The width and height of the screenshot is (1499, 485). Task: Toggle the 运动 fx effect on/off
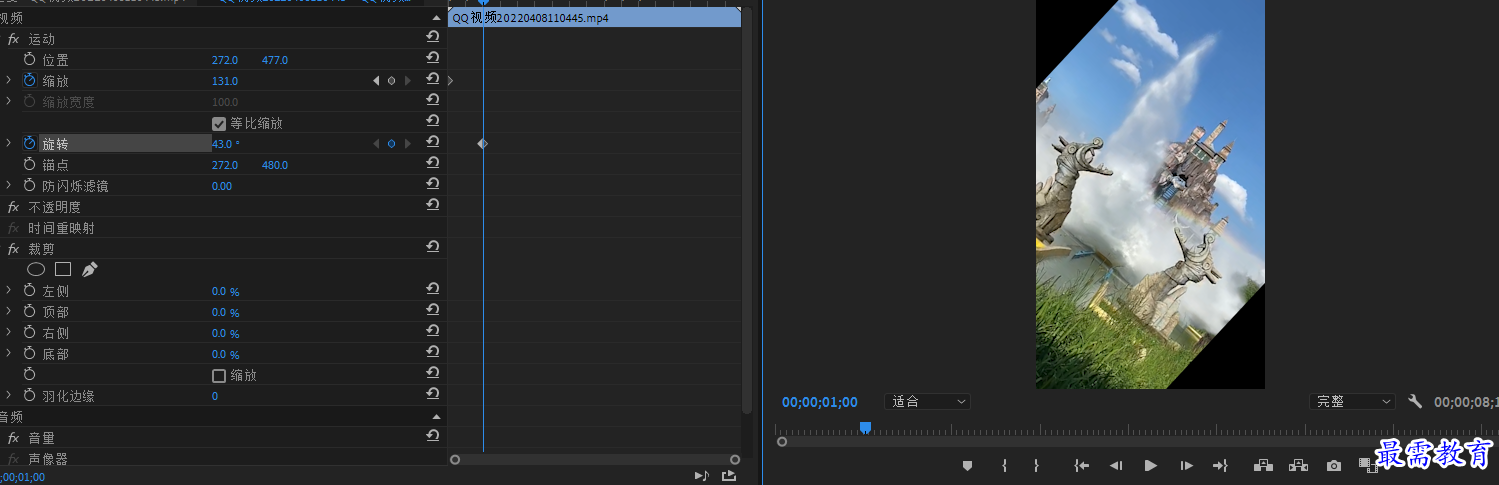click(13, 39)
